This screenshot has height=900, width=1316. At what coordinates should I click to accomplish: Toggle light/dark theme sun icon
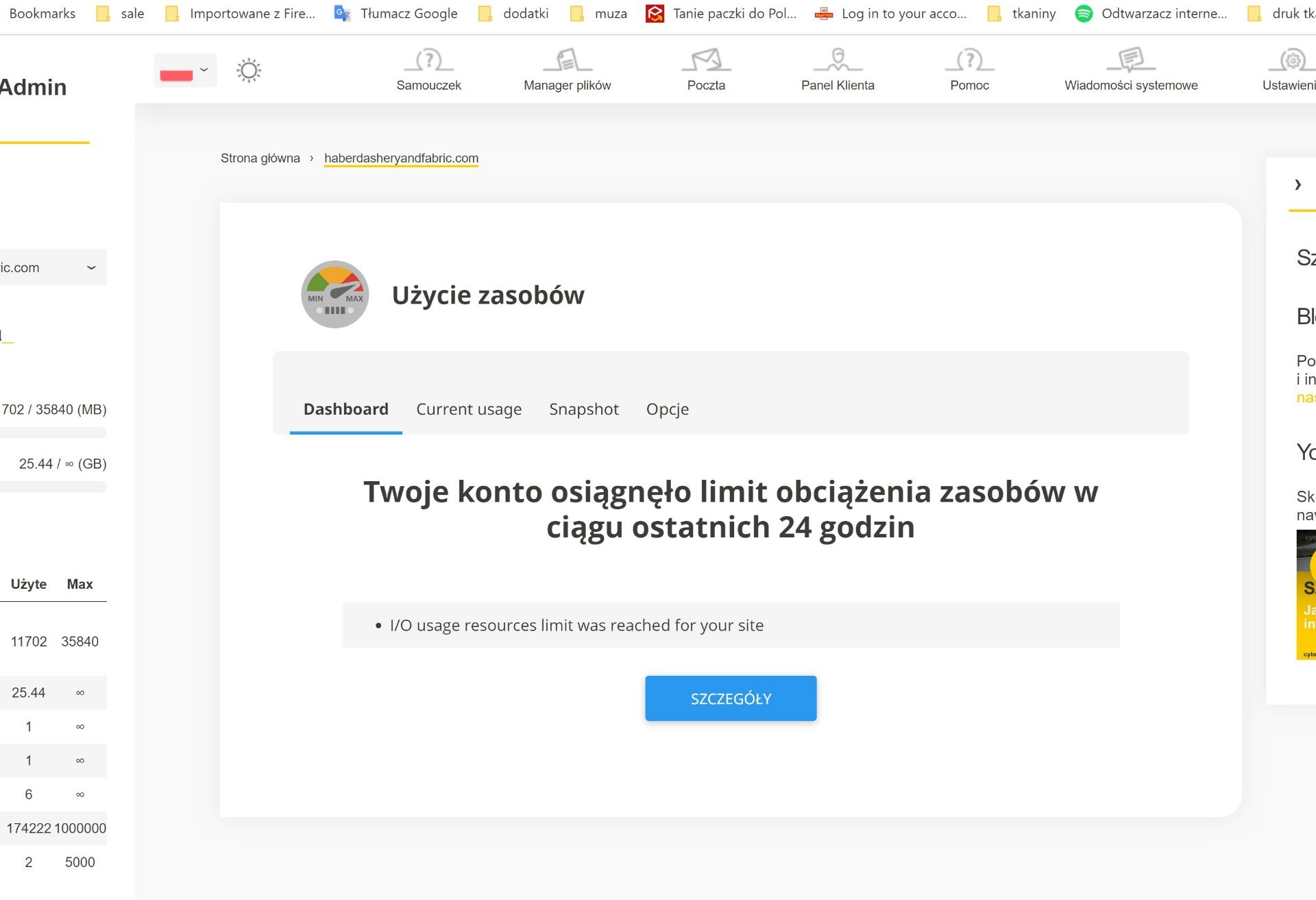pos(249,71)
